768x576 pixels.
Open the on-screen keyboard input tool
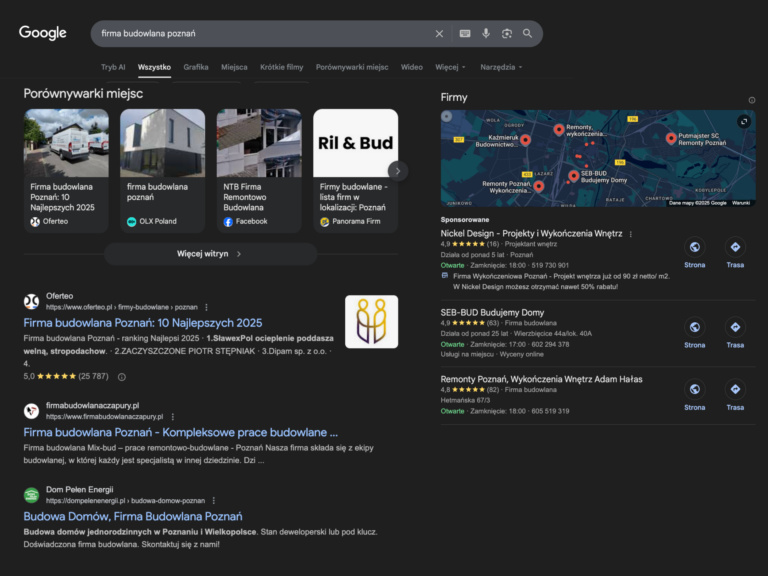pos(465,33)
